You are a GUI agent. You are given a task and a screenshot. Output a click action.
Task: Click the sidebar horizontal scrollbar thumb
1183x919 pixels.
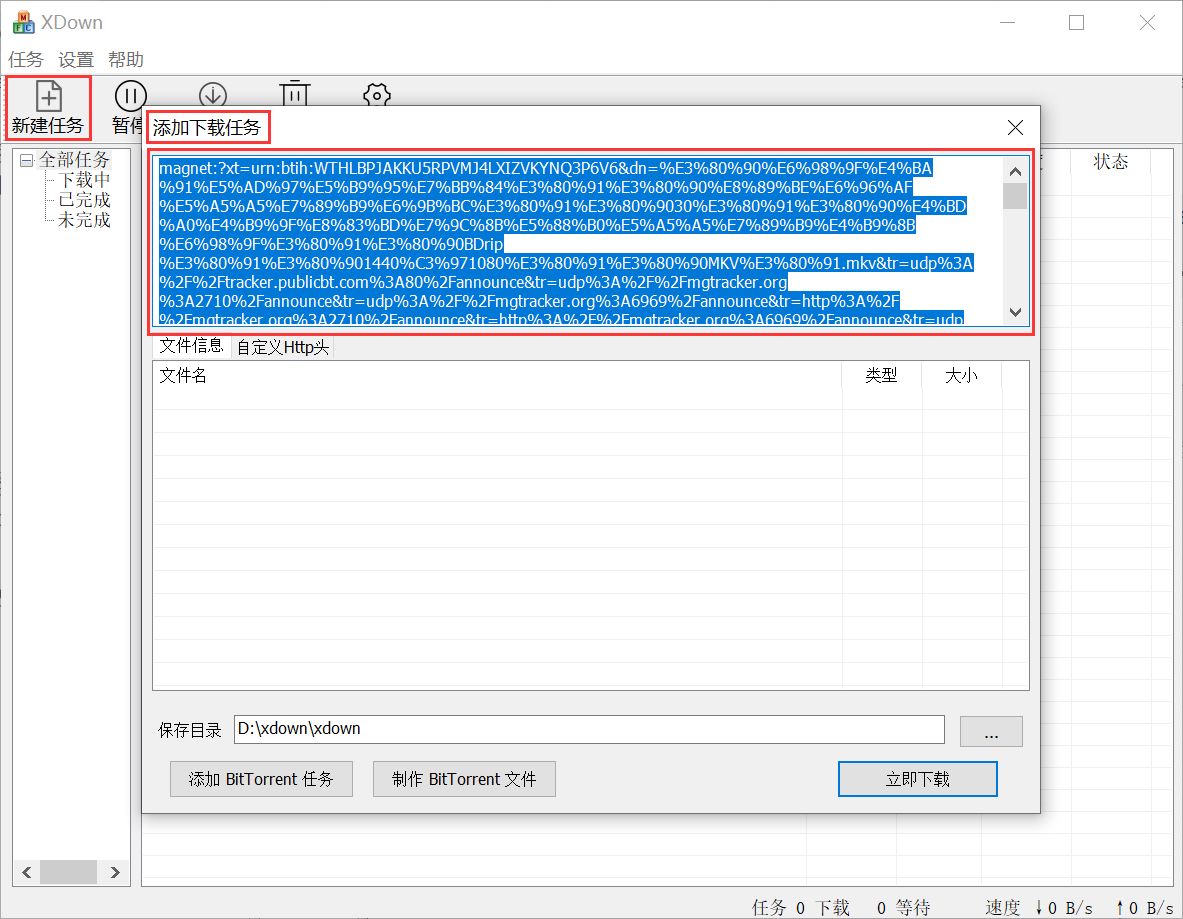[68, 872]
